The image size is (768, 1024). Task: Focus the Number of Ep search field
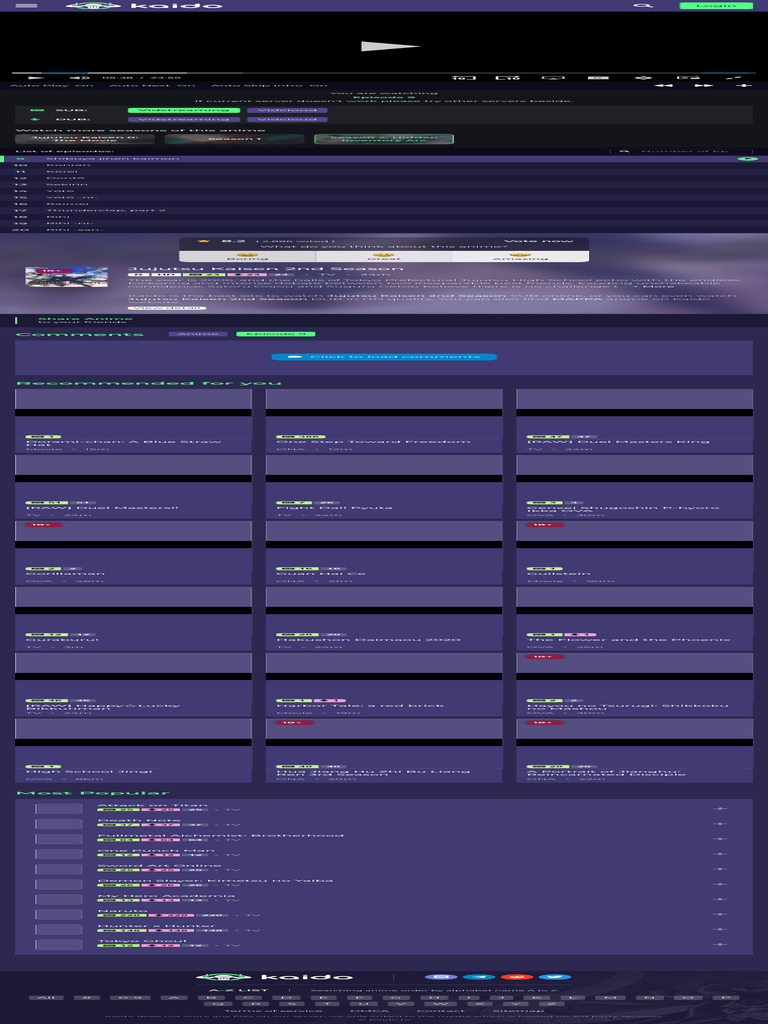point(681,152)
